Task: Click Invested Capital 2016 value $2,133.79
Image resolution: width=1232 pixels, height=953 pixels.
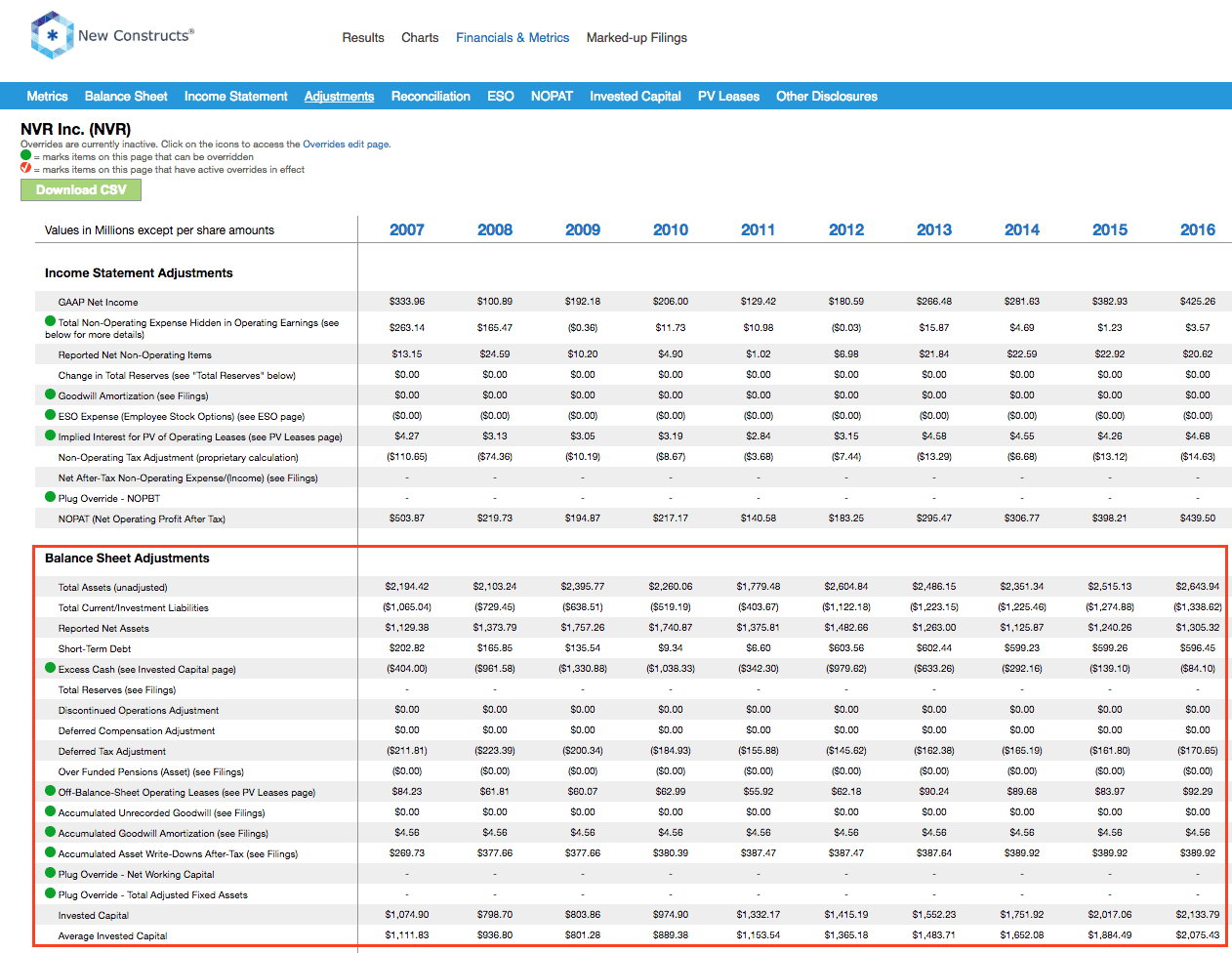Action: point(1198,915)
